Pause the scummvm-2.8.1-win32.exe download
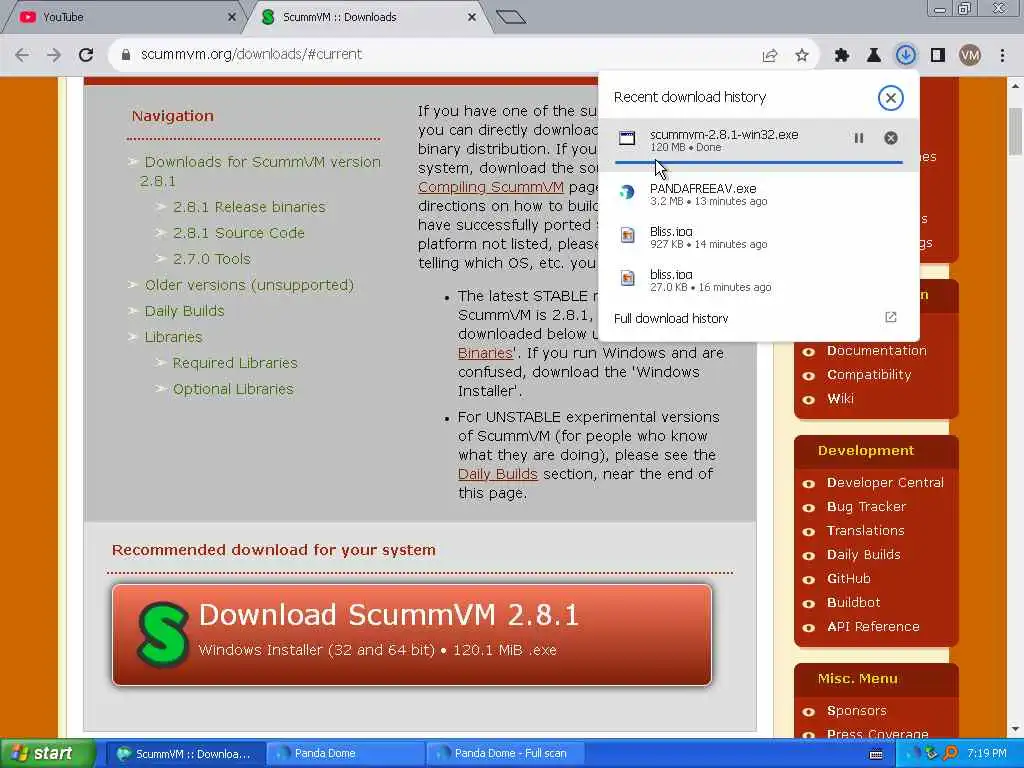1024x768 pixels. tap(859, 138)
